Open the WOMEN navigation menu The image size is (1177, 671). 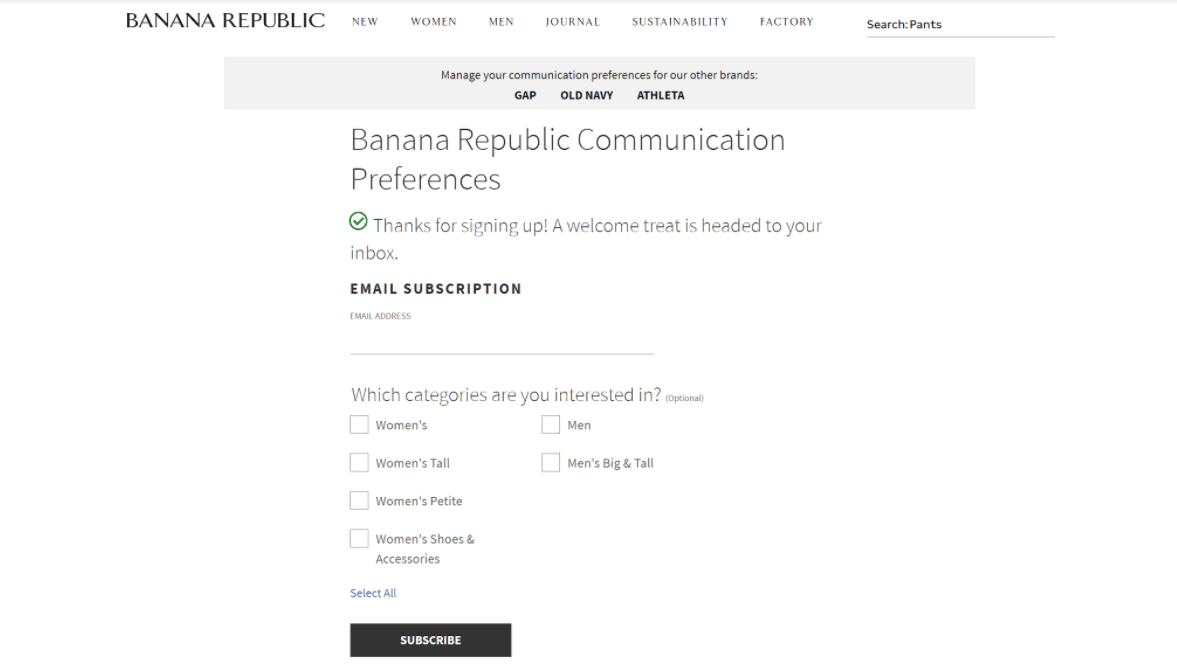pos(434,22)
